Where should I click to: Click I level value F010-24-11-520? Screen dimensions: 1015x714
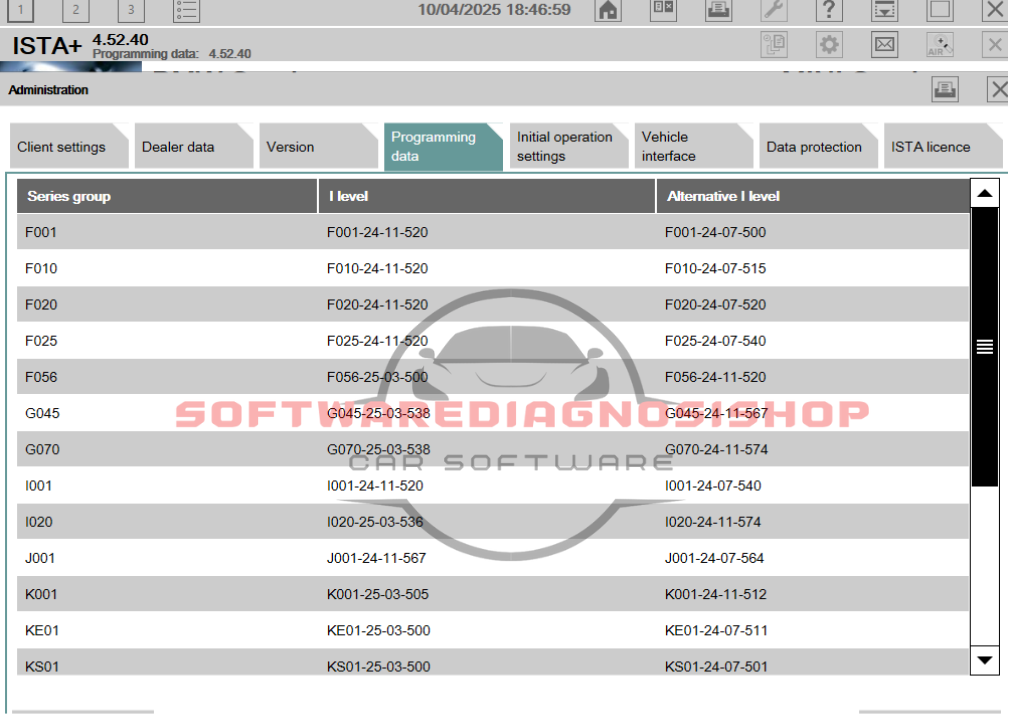tap(377, 269)
